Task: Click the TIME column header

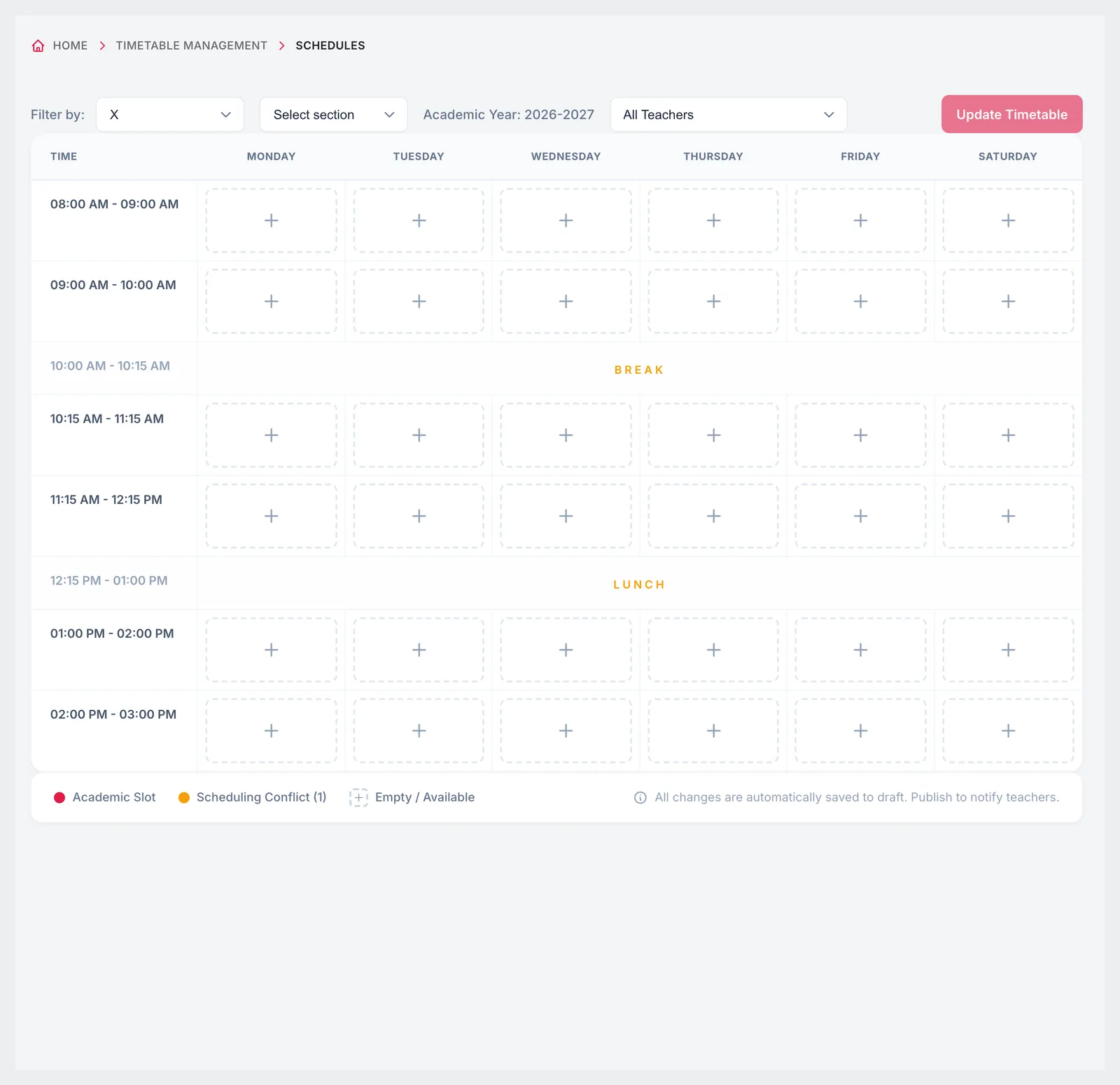Action: click(x=64, y=157)
